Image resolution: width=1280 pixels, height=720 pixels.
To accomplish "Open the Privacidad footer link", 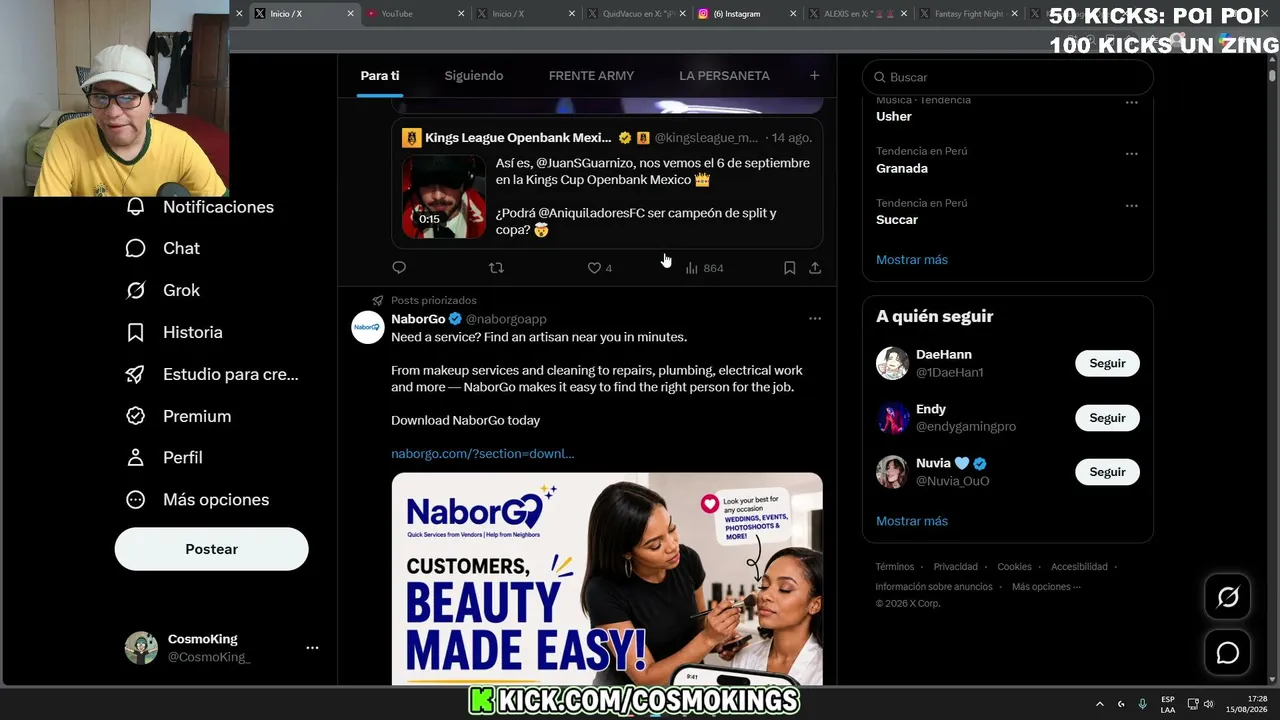I will [x=956, y=567].
